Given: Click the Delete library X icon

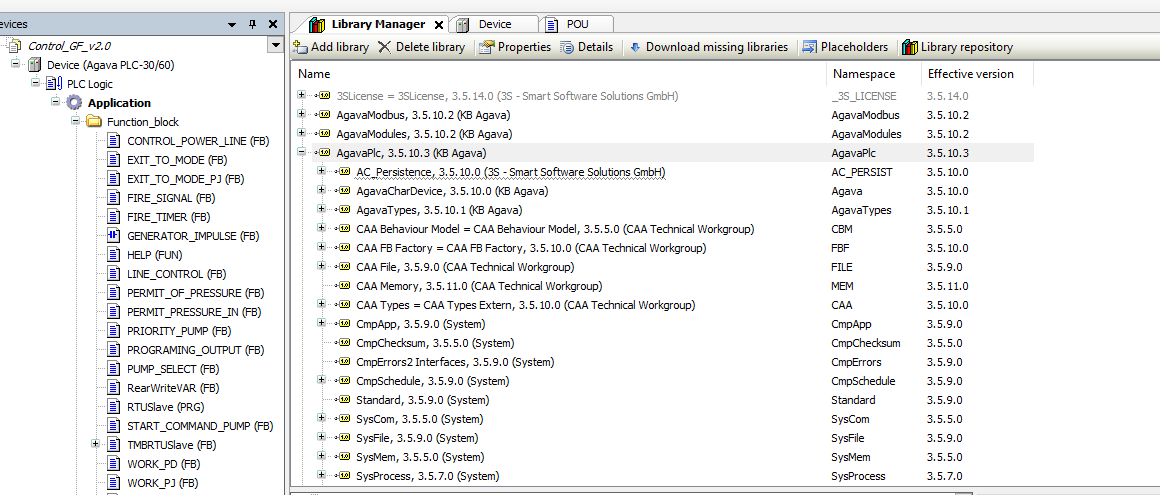Looking at the screenshot, I should [385, 47].
